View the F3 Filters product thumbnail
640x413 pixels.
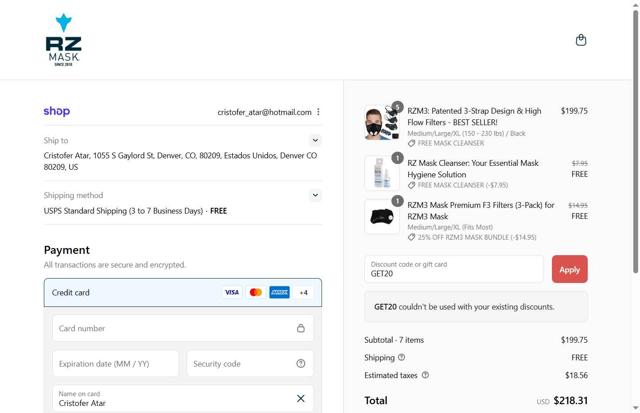pos(382,217)
